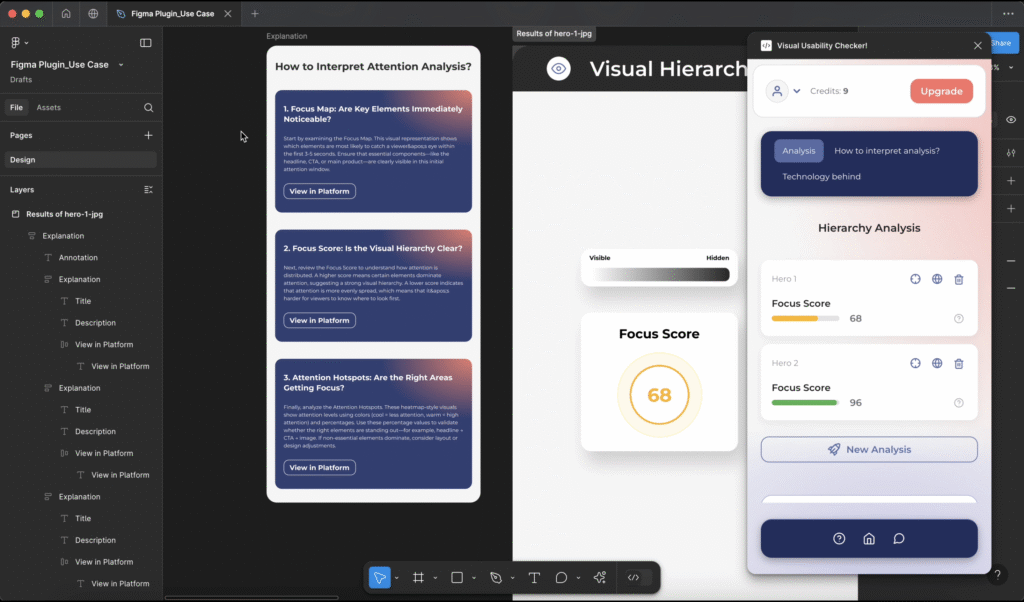
Task: Open How to interpret analysis tab
Action: pos(887,151)
